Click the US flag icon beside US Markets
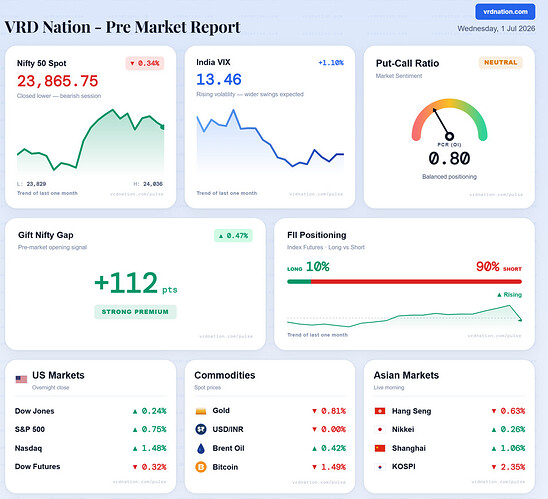This screenshot has width=548, height=499. click(x=21, y=379)
